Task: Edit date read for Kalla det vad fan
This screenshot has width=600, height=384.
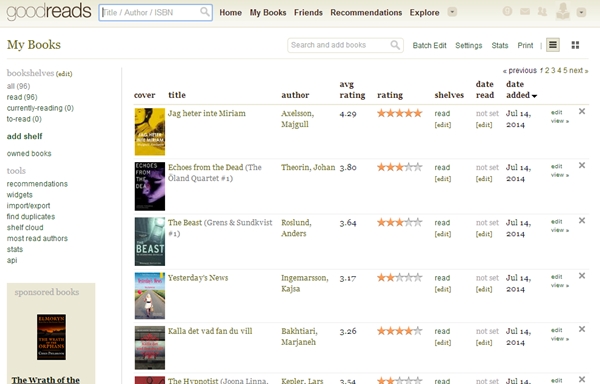Action: click(484, 343)
